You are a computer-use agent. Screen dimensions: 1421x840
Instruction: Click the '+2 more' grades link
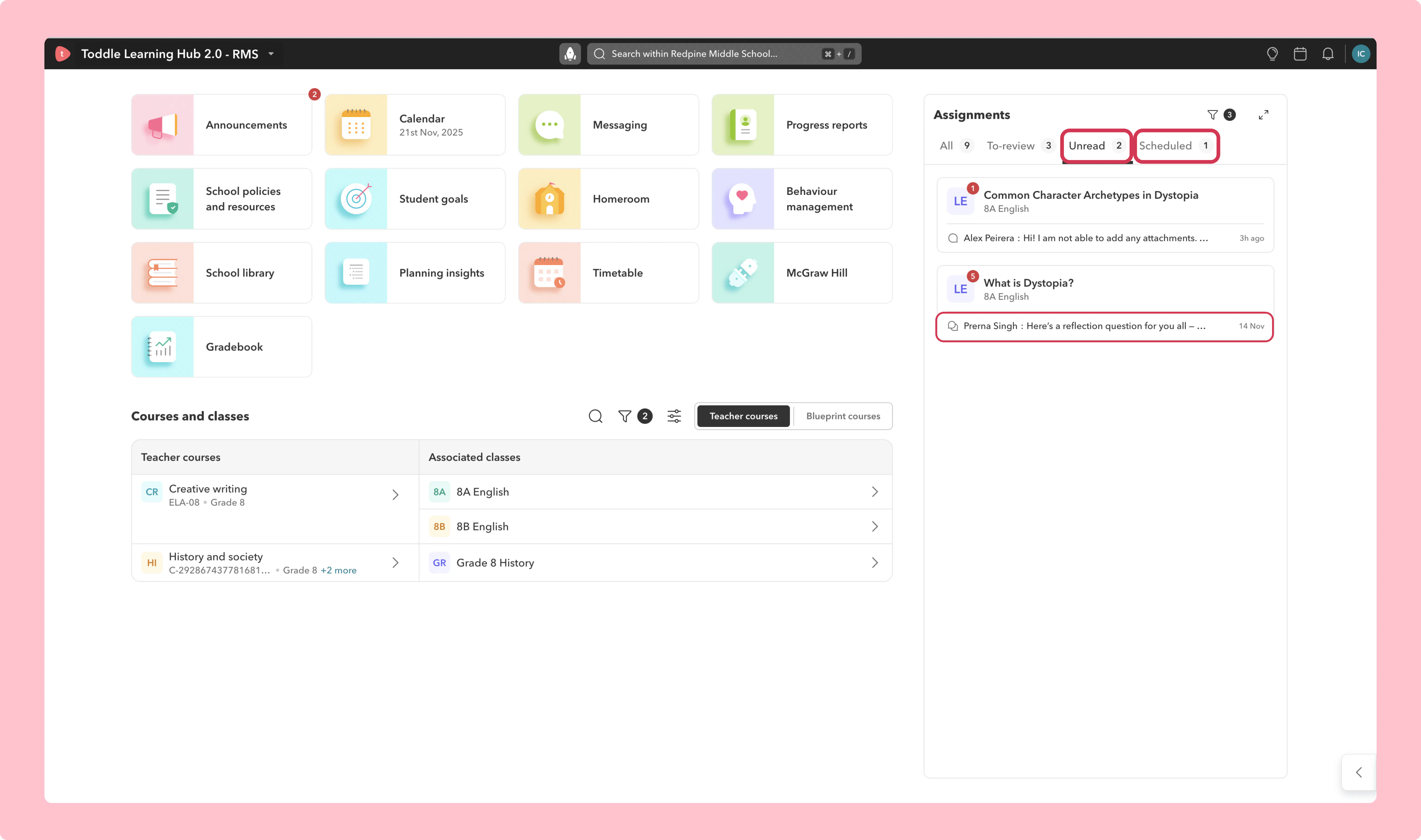pyautogui.click(x=338, y=571)
